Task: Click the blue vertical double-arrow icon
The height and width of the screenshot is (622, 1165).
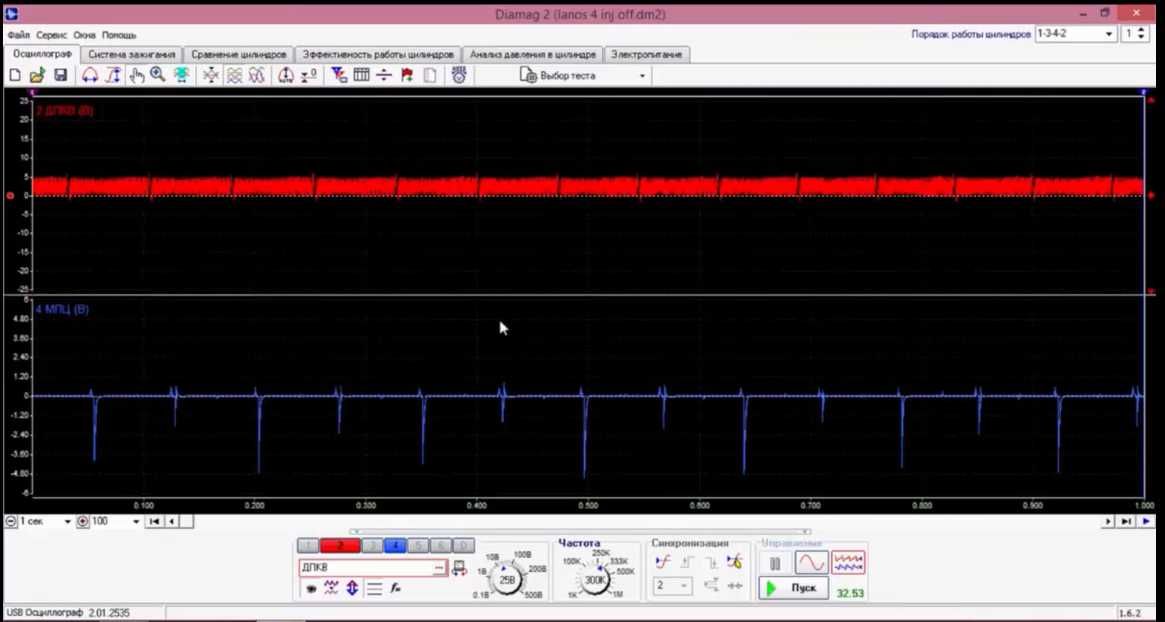Action: [352, 588]
